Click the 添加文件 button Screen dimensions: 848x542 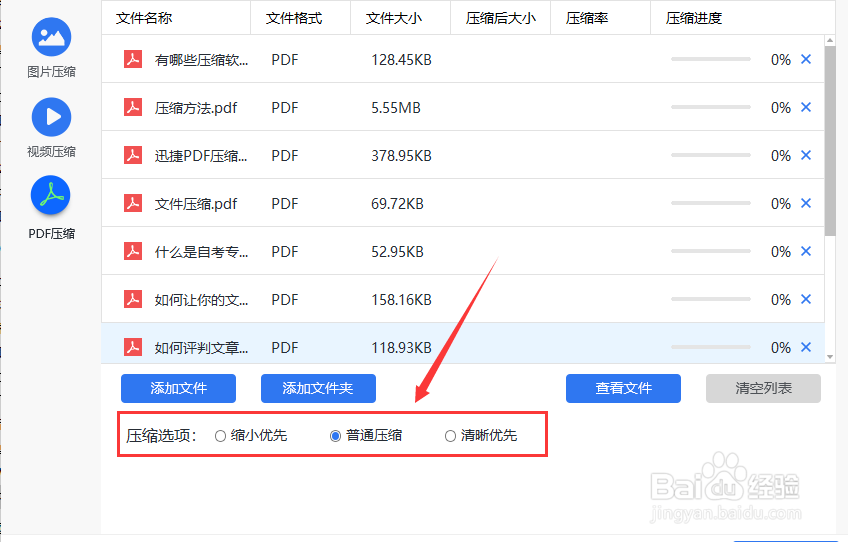tap(178, 388)
